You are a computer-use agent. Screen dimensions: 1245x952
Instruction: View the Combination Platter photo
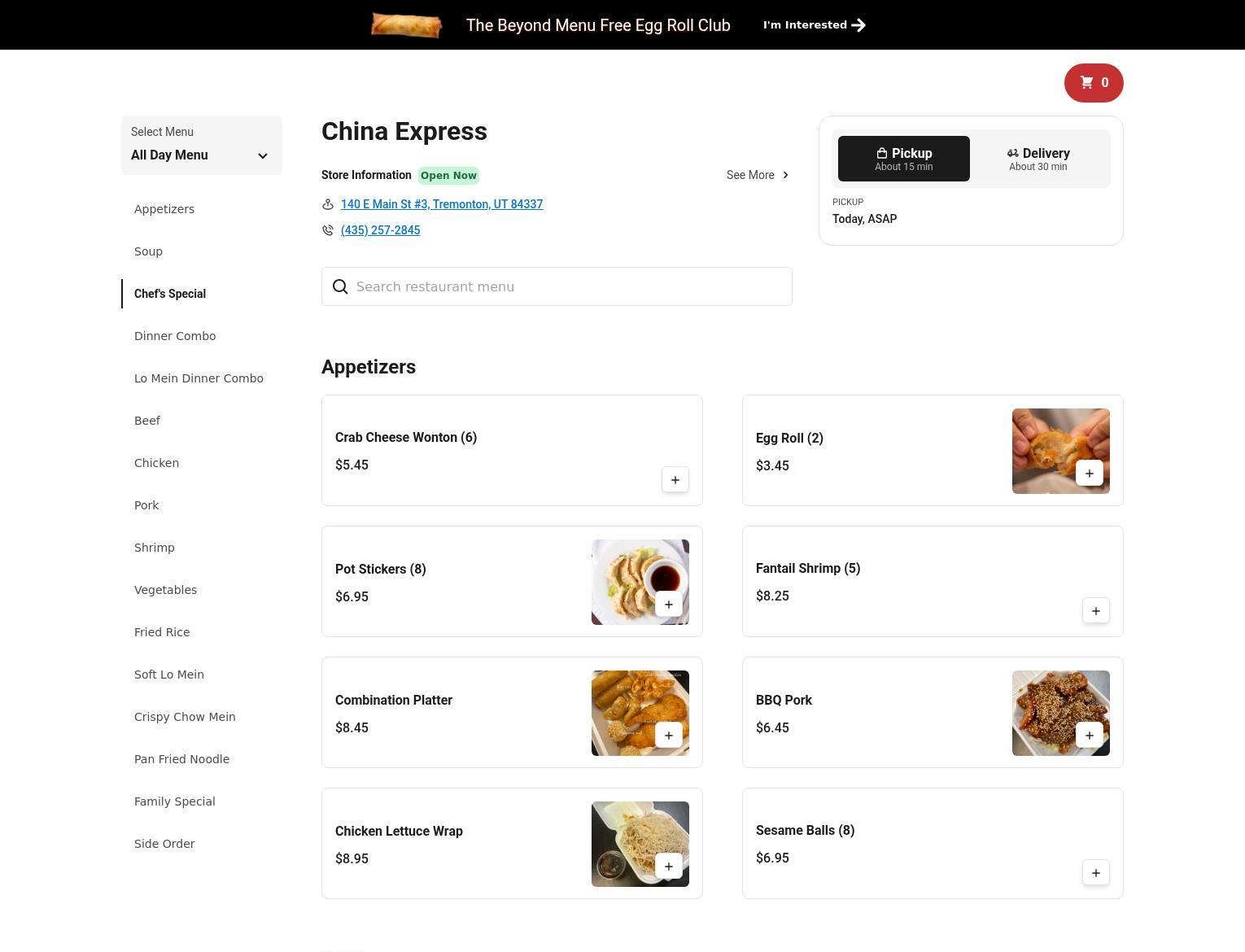(x=640, y=713)
